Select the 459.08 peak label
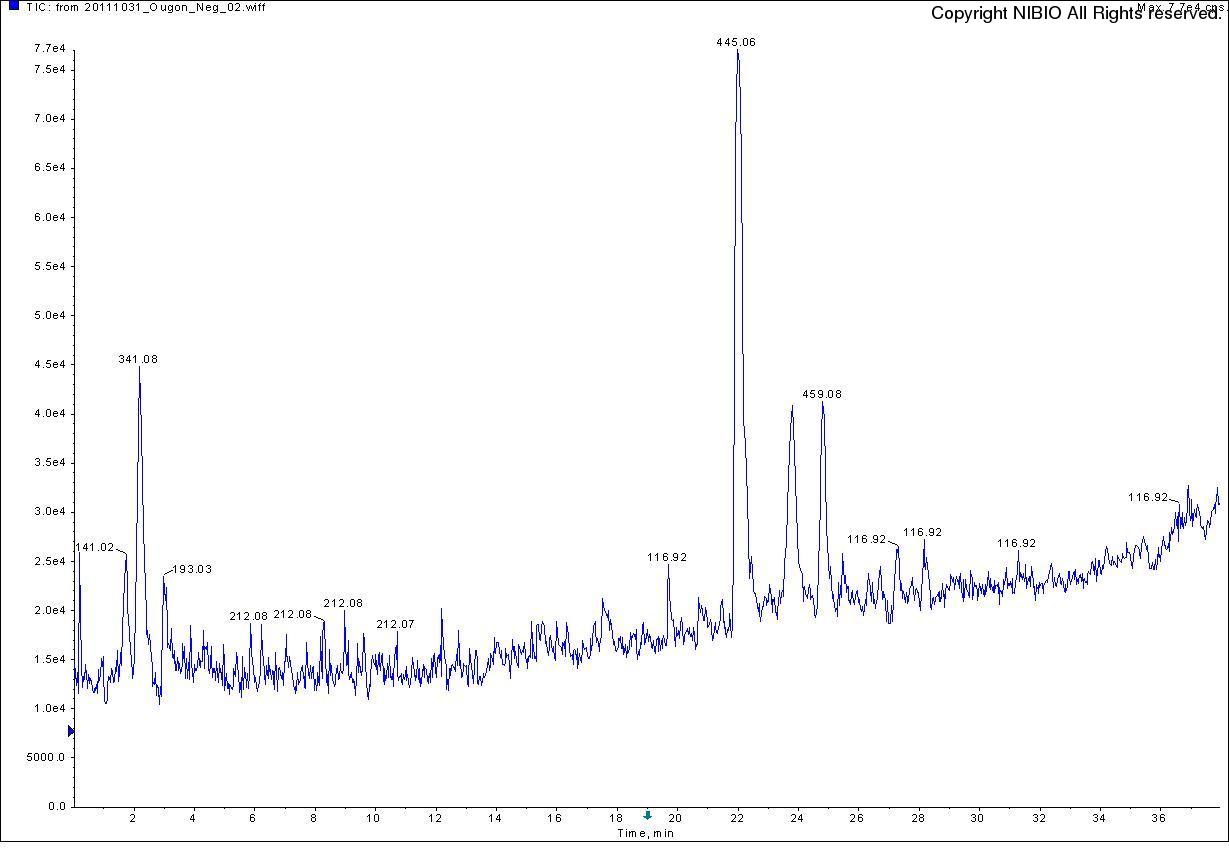This screenshot has width=1229, height=862. 822,394
